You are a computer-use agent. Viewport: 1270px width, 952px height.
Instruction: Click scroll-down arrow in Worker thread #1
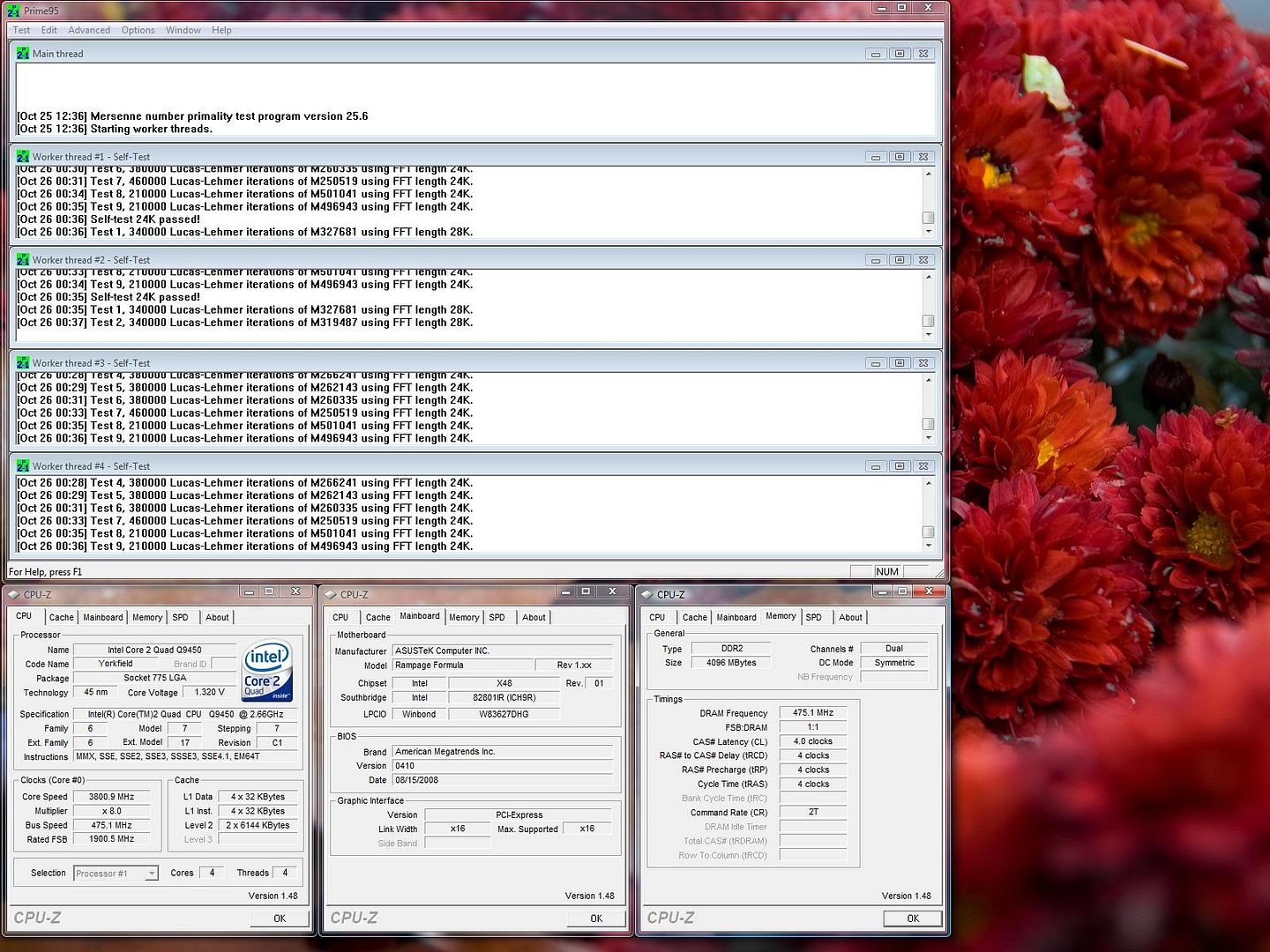click(x=928, y=232)
